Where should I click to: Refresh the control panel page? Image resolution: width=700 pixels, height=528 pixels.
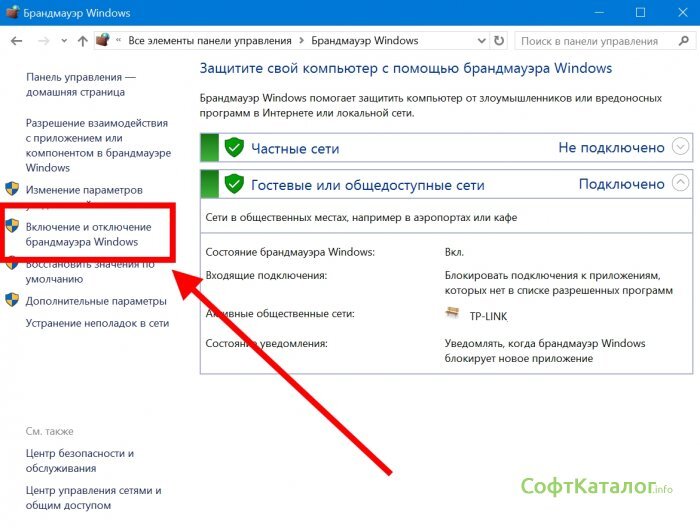(499, 41)
